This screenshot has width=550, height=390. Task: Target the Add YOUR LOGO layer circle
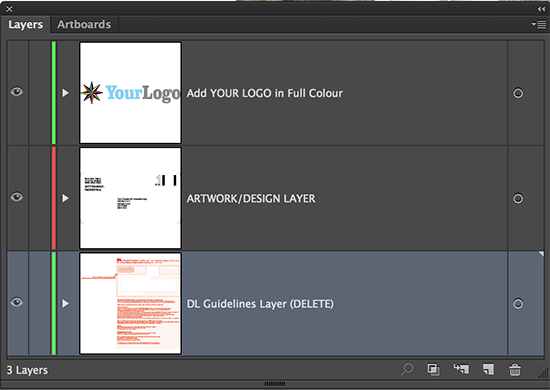pyautogui.click(x=518, y=93)
